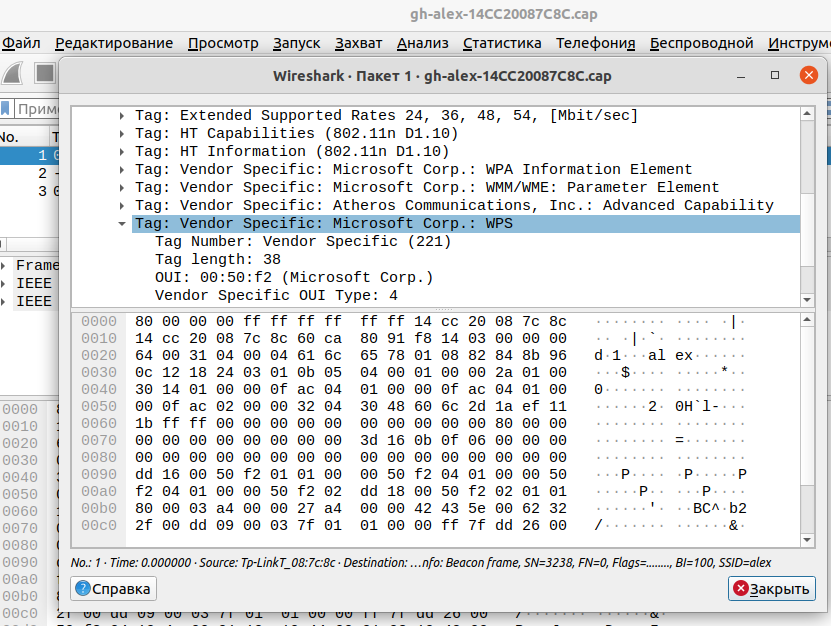Viewport: 831px width, 626px height.
Task: Select the Tag length: 38 field
Action: (217, 260)
